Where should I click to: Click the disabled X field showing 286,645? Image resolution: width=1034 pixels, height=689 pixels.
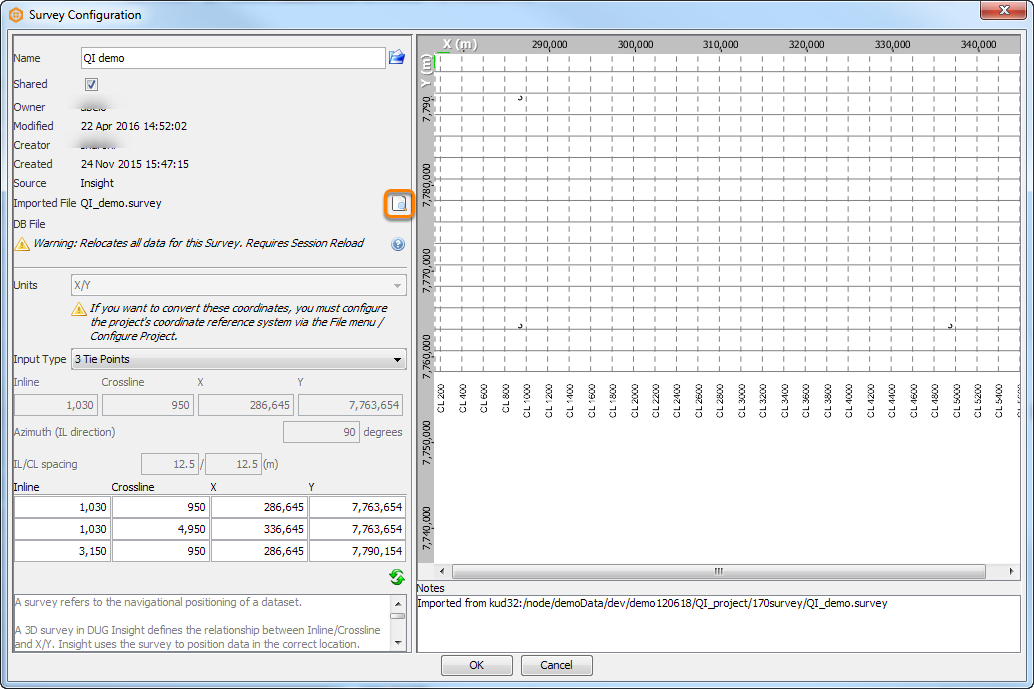coord(246,405)
